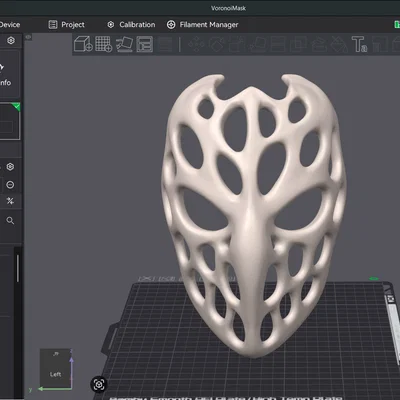Open the Device tab
The width and height of the screenshot is (400, 400).
tap(10, 25)
